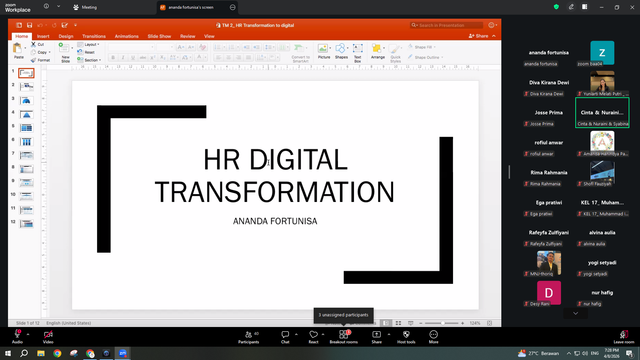Screen dimensions: 640x360
Task: Switch to the Insert ribbon tab
Action: pos(43,36)
